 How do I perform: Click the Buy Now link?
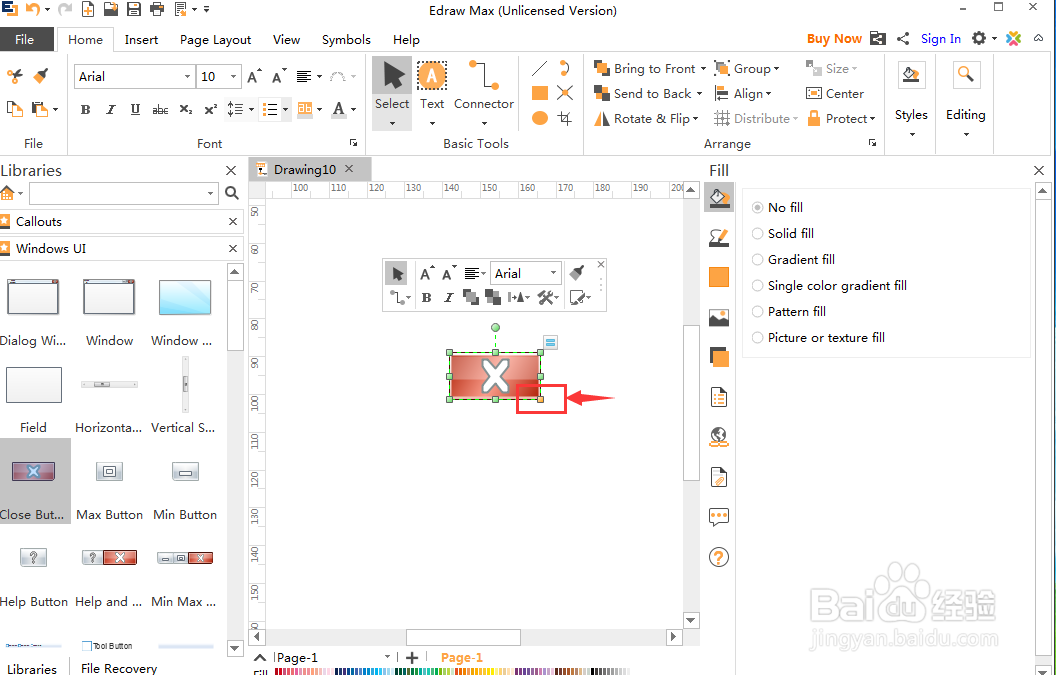(x=834, y=38)
